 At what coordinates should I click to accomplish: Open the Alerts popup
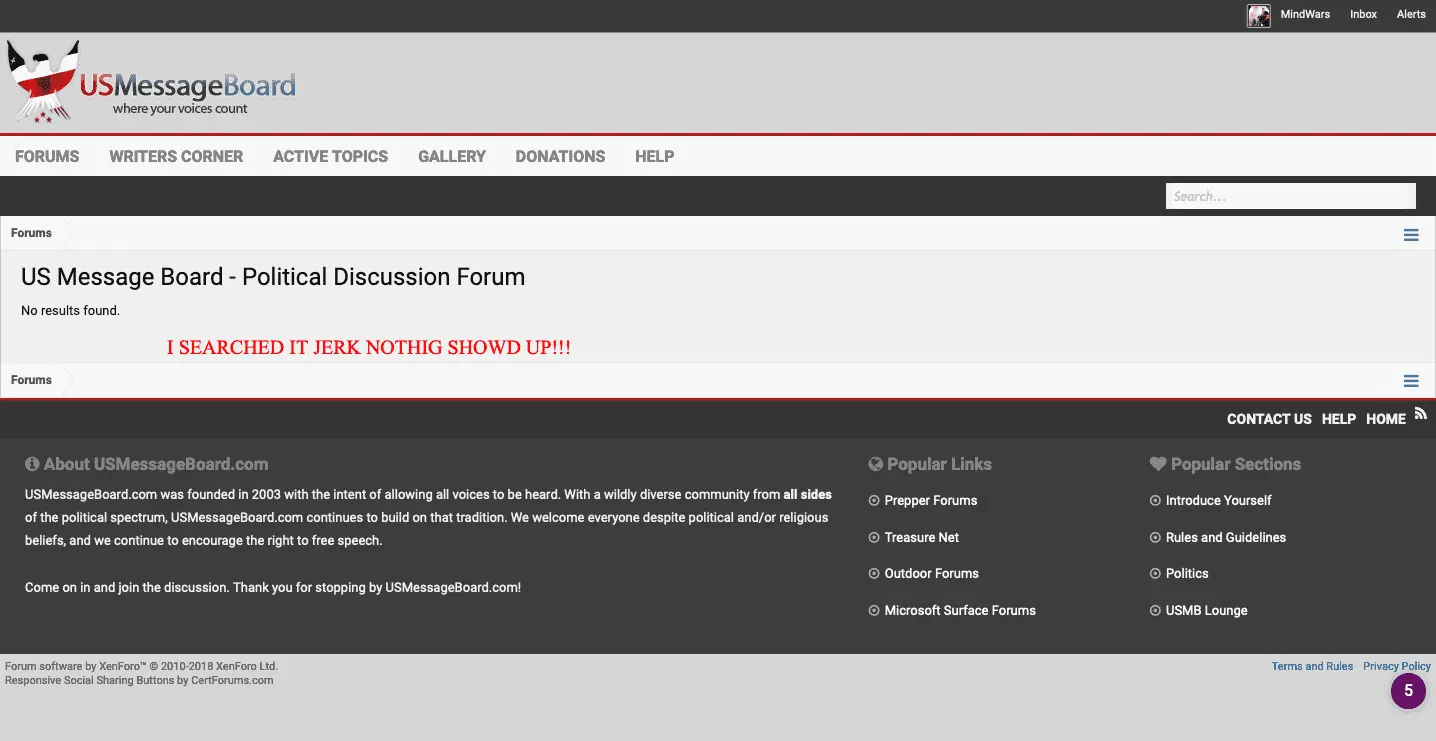click(x=1411, y=15)
